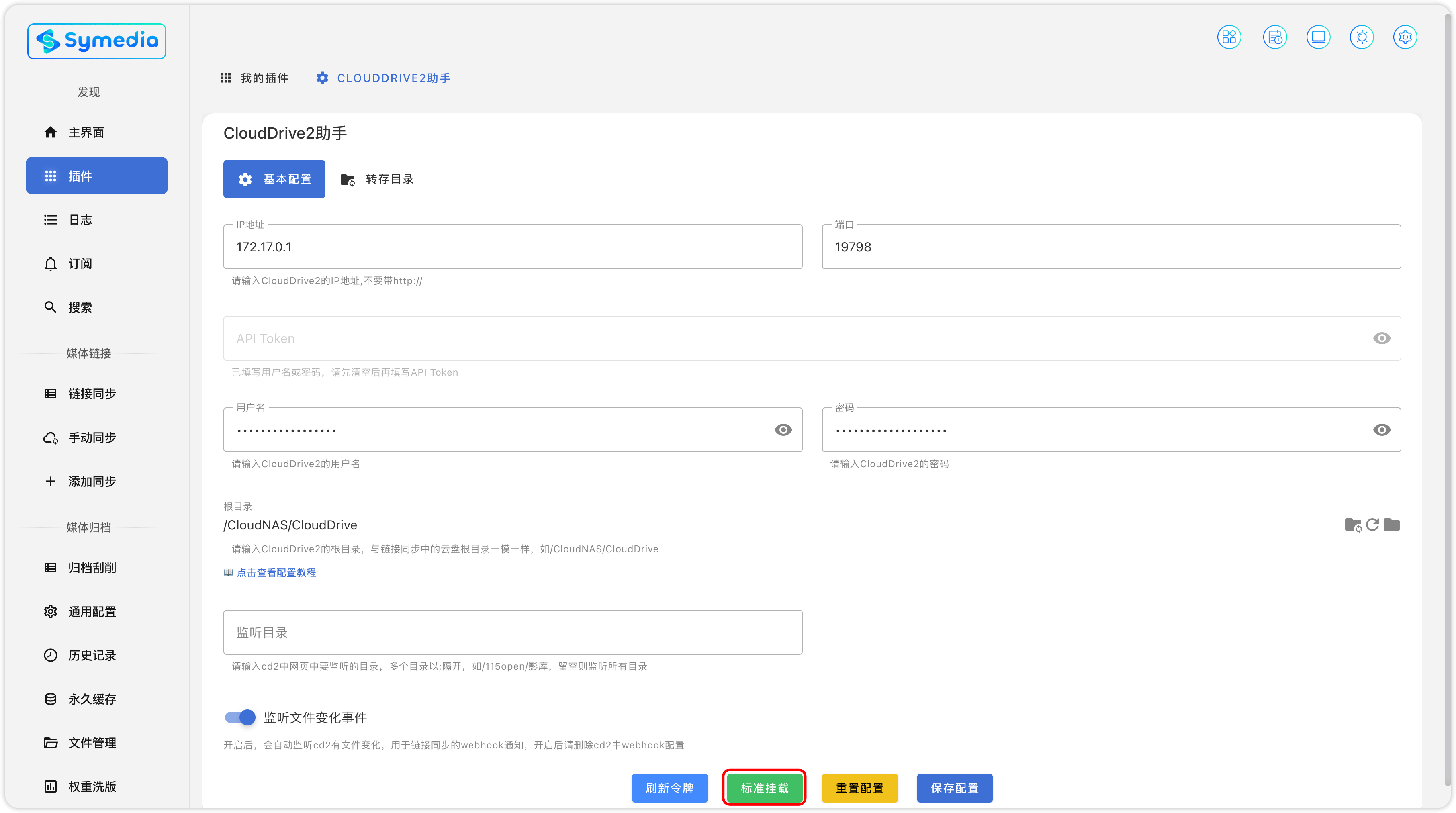The width and height of the screenshot is (1456, 813).
Task: Switch to the 转存目录 tab
Action: (x=378, y=179)
